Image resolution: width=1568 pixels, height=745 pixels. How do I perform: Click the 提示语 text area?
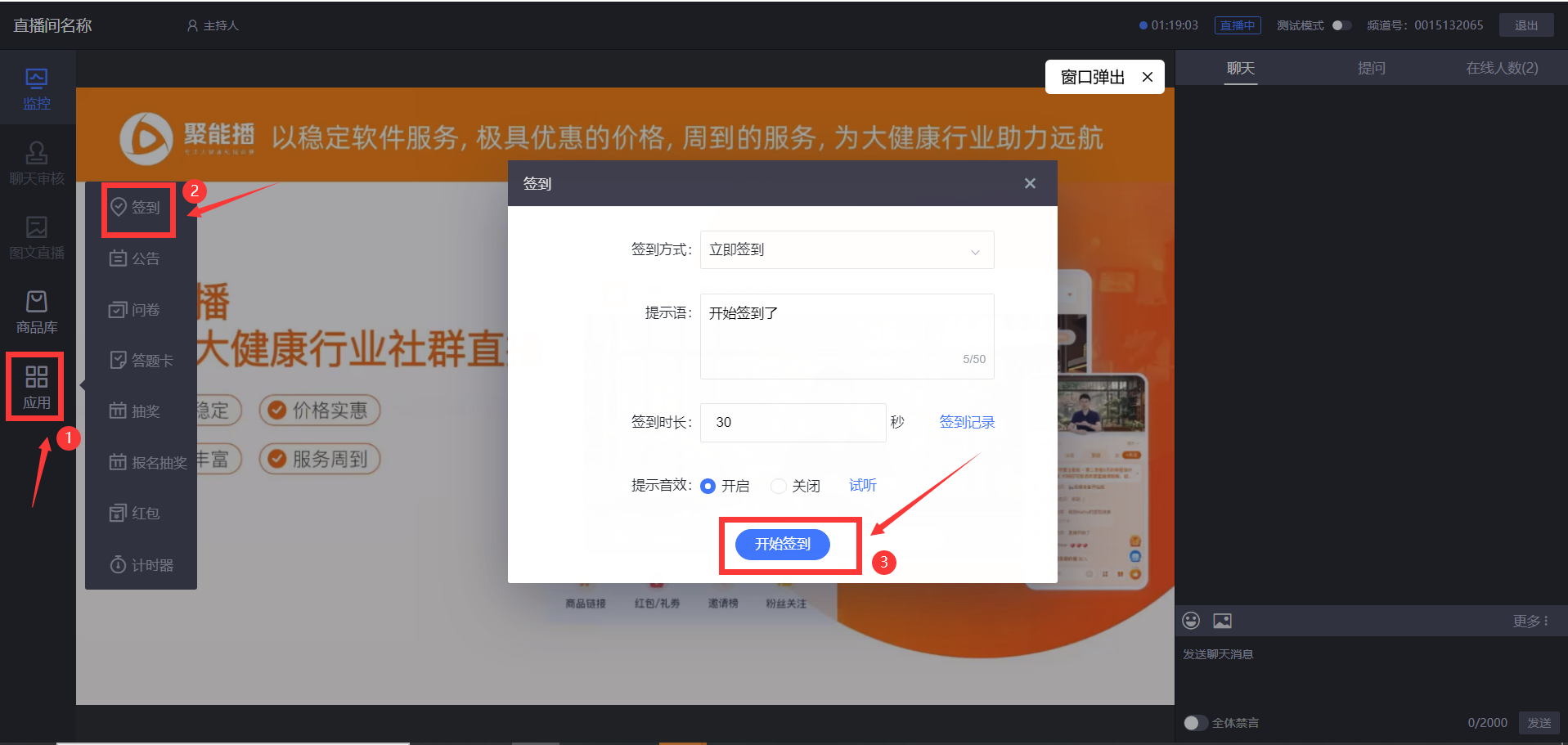click(847, 336)
